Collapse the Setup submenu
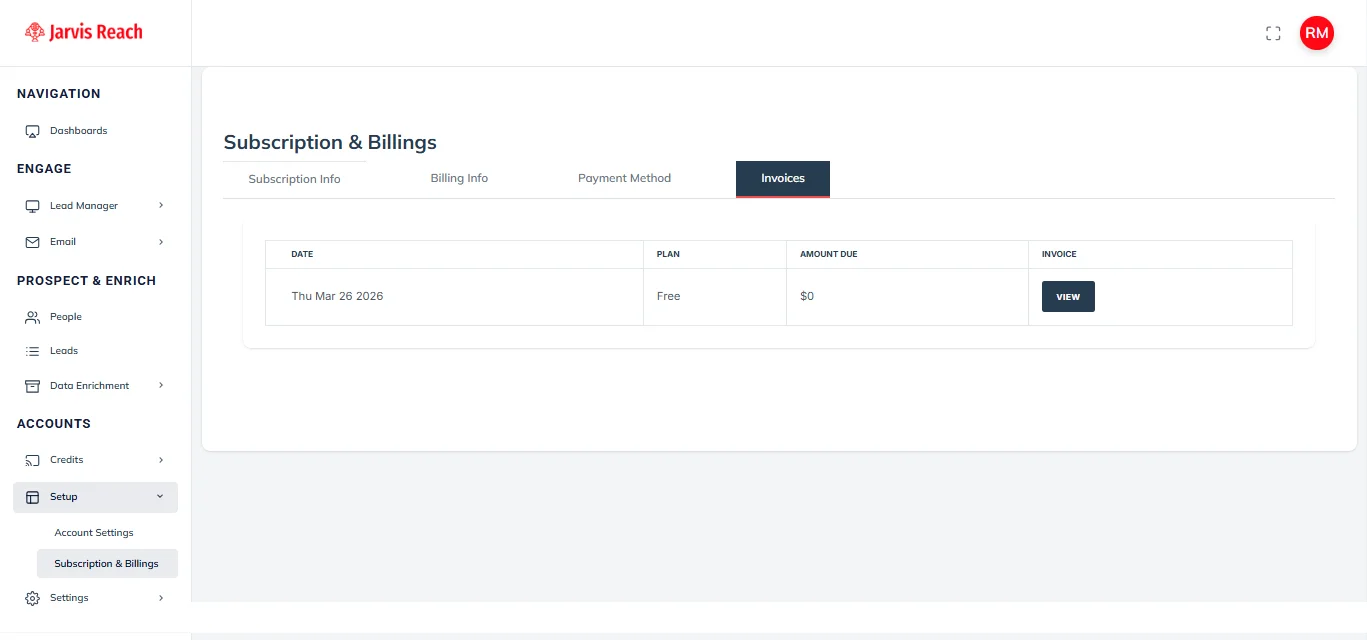Viewport: 1367px width, 640px height. click(160, 496)
